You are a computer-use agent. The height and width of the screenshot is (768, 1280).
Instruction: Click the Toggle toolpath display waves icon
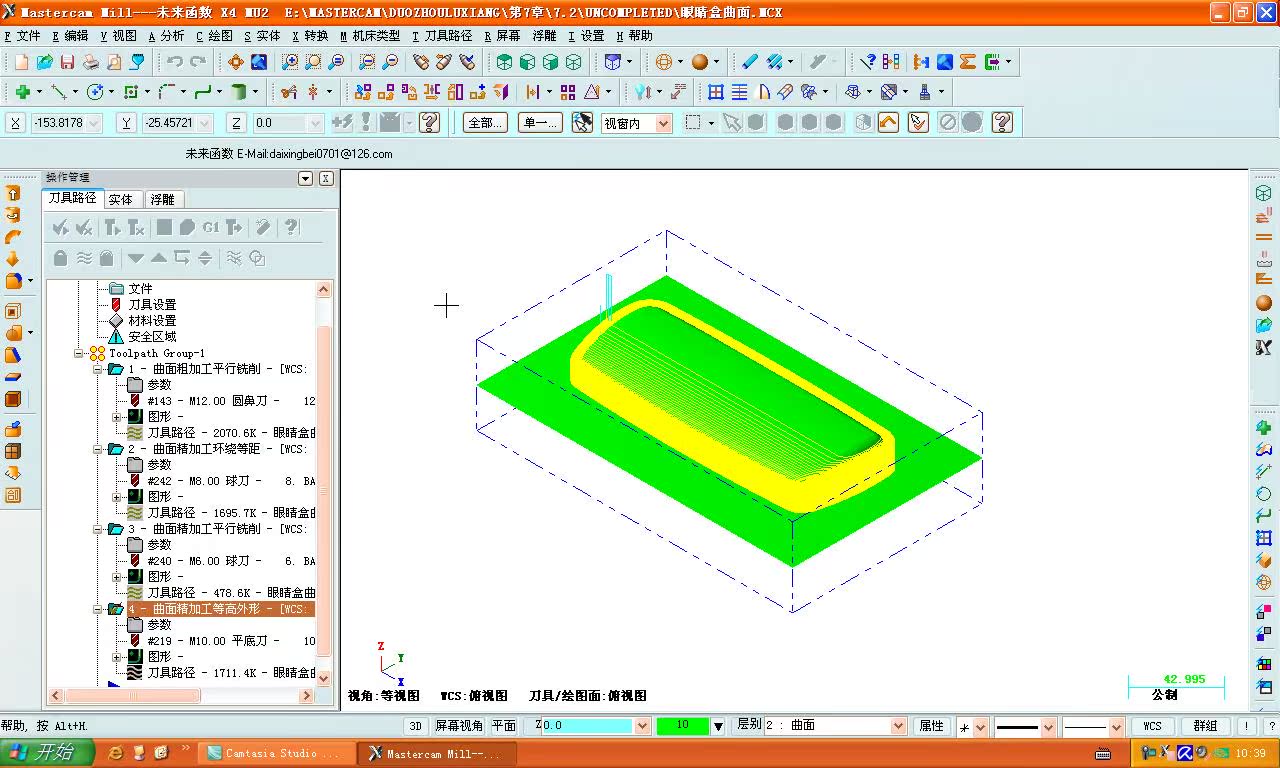(x=84, y=258)
